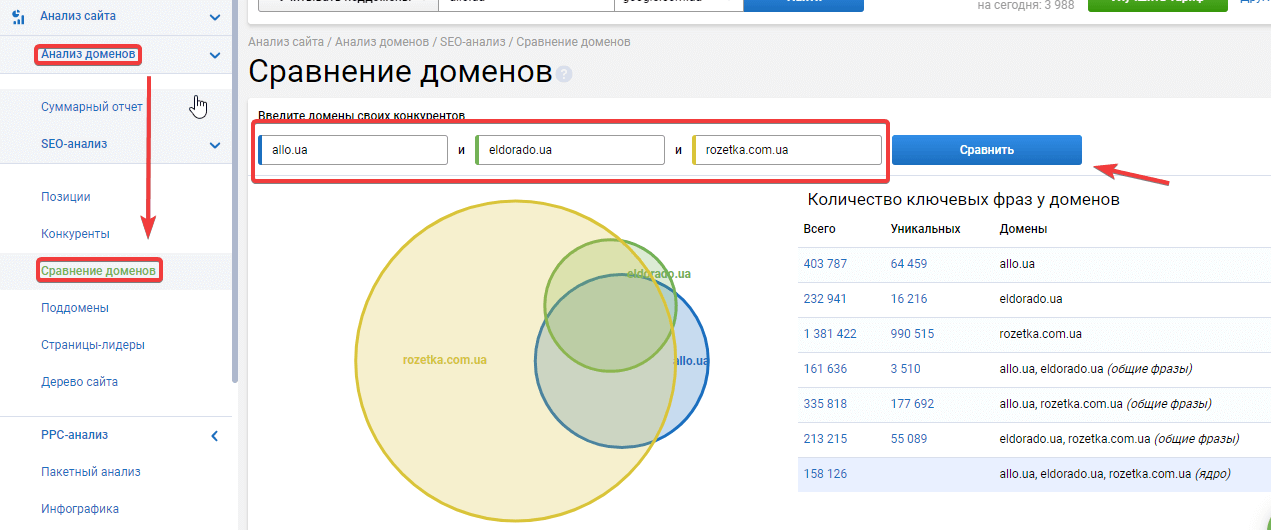Click unique 55 089 phrases link
The height and width of the screenshot is (530, 1271).
[x=909, y=439]
